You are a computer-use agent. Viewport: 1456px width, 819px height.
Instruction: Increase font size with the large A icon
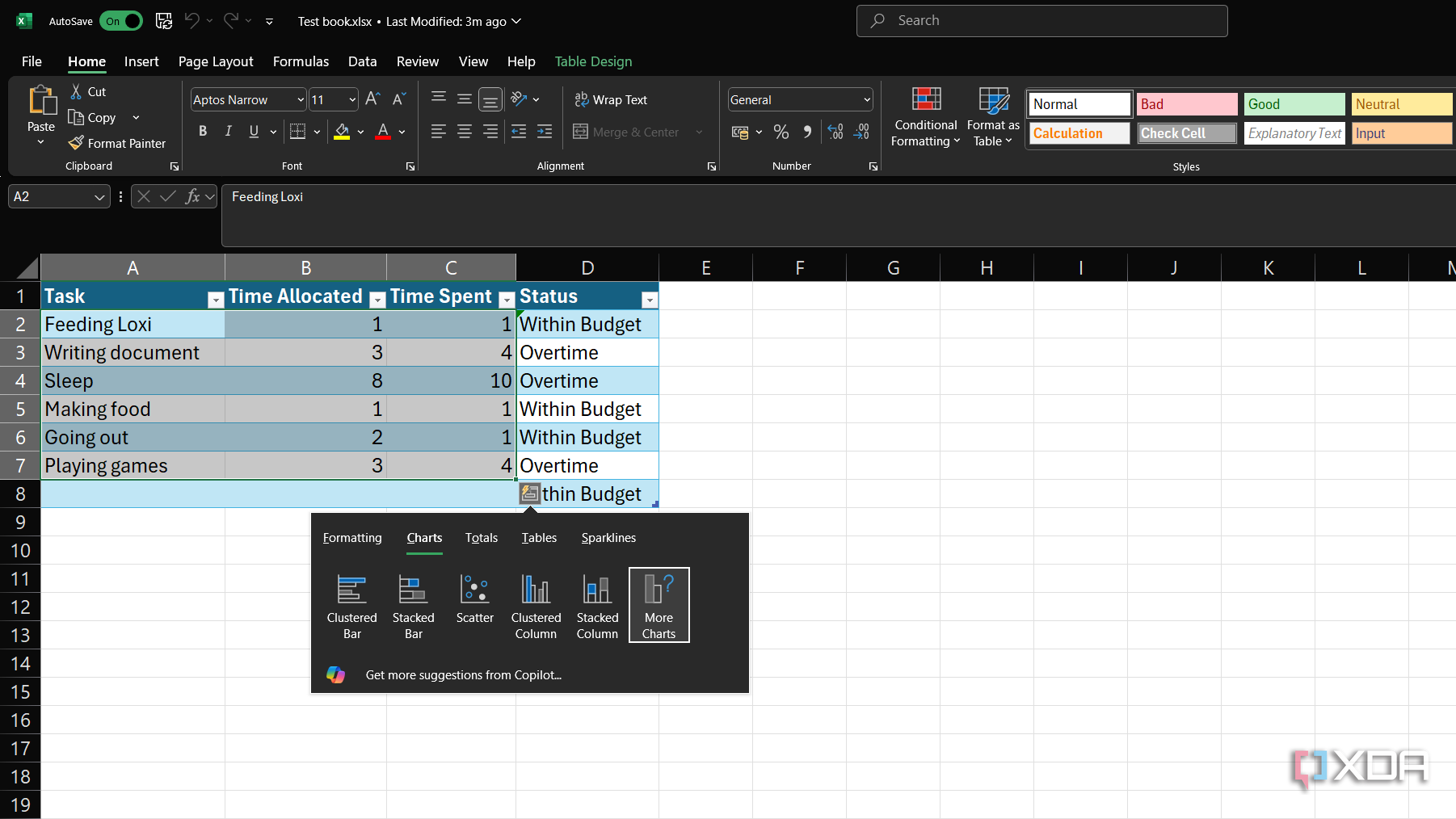coord(372,99)
